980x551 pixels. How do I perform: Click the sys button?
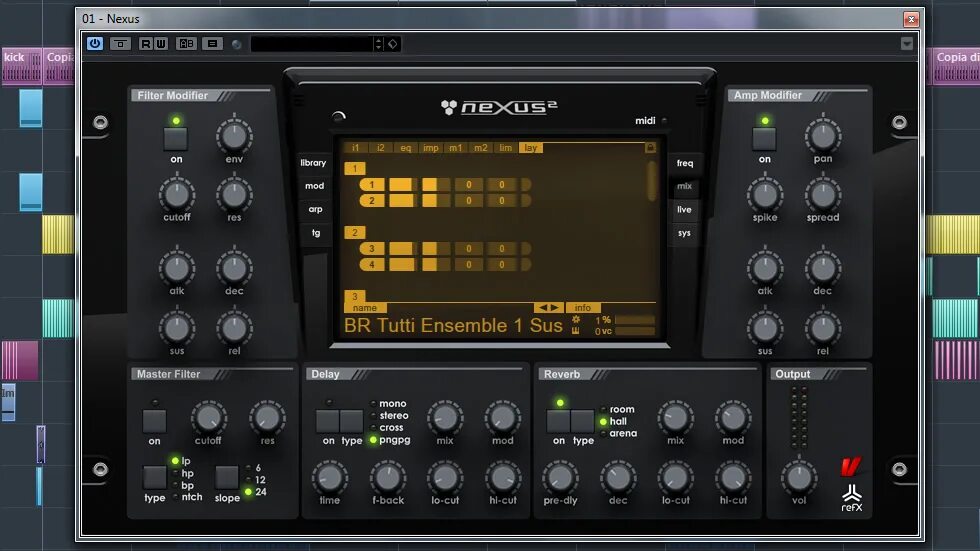[x=684, y=233]
